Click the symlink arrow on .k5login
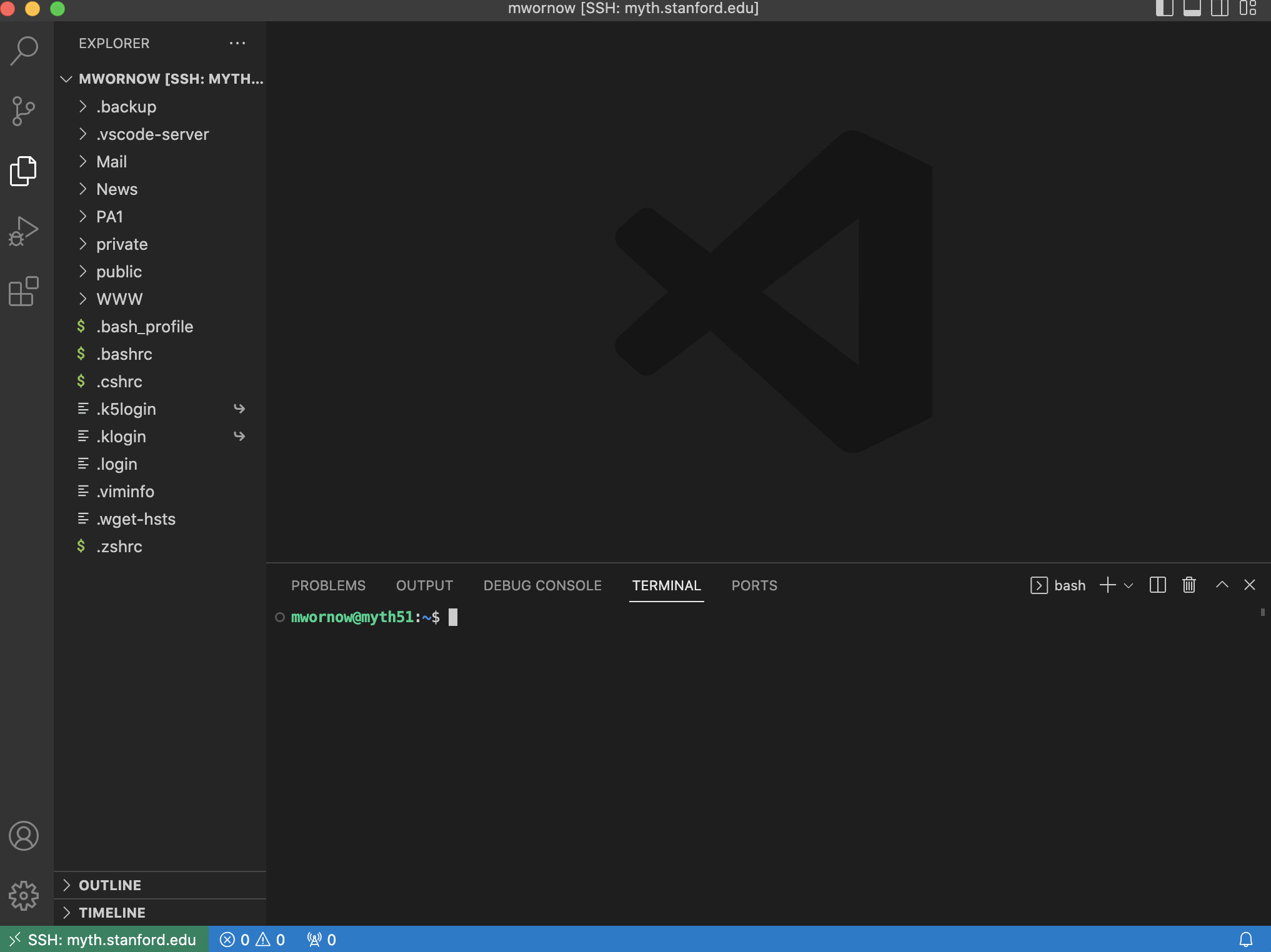Screen dimensions: 1271x952 (x=239, y=409)
